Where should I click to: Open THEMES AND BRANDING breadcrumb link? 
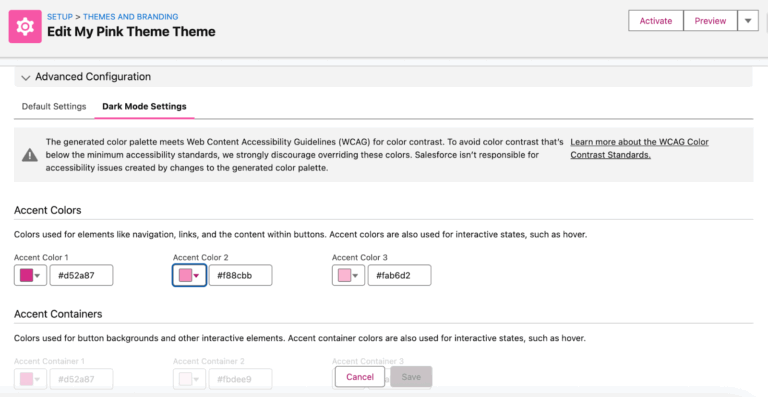click(x=131, y=17)
